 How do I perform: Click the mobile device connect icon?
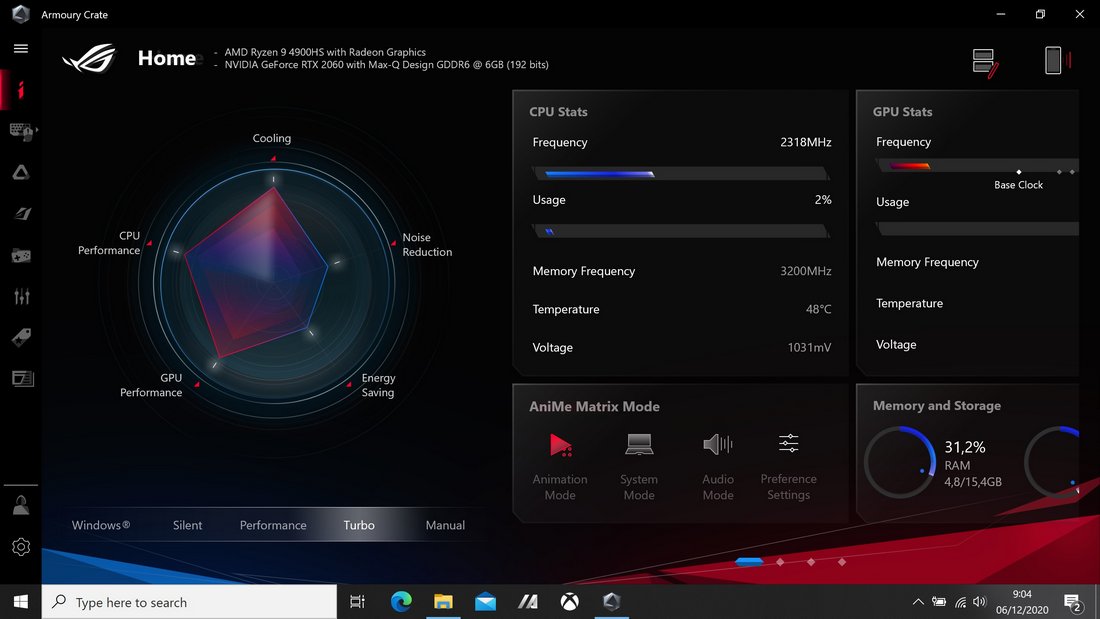1054,61
